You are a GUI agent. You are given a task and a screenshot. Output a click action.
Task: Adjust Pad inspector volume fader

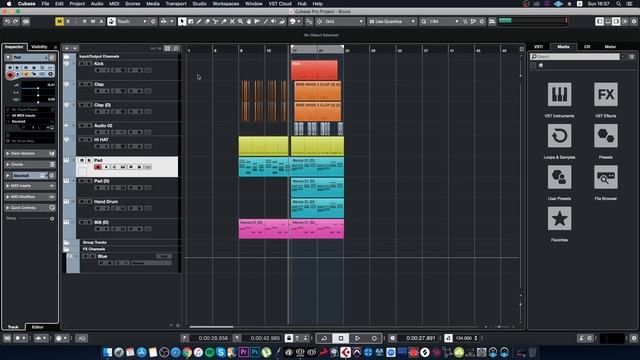38,88
